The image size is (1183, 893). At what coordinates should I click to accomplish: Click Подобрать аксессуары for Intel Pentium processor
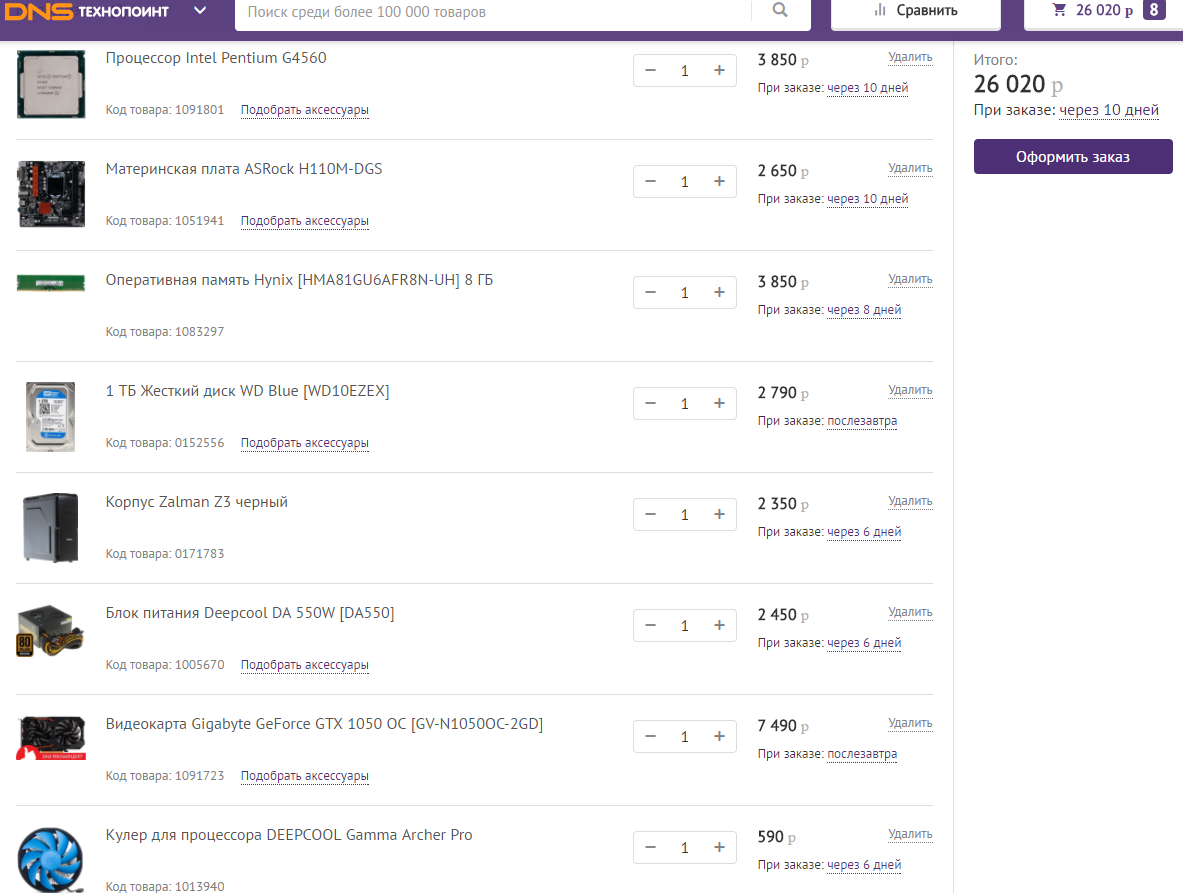(305, 110)
